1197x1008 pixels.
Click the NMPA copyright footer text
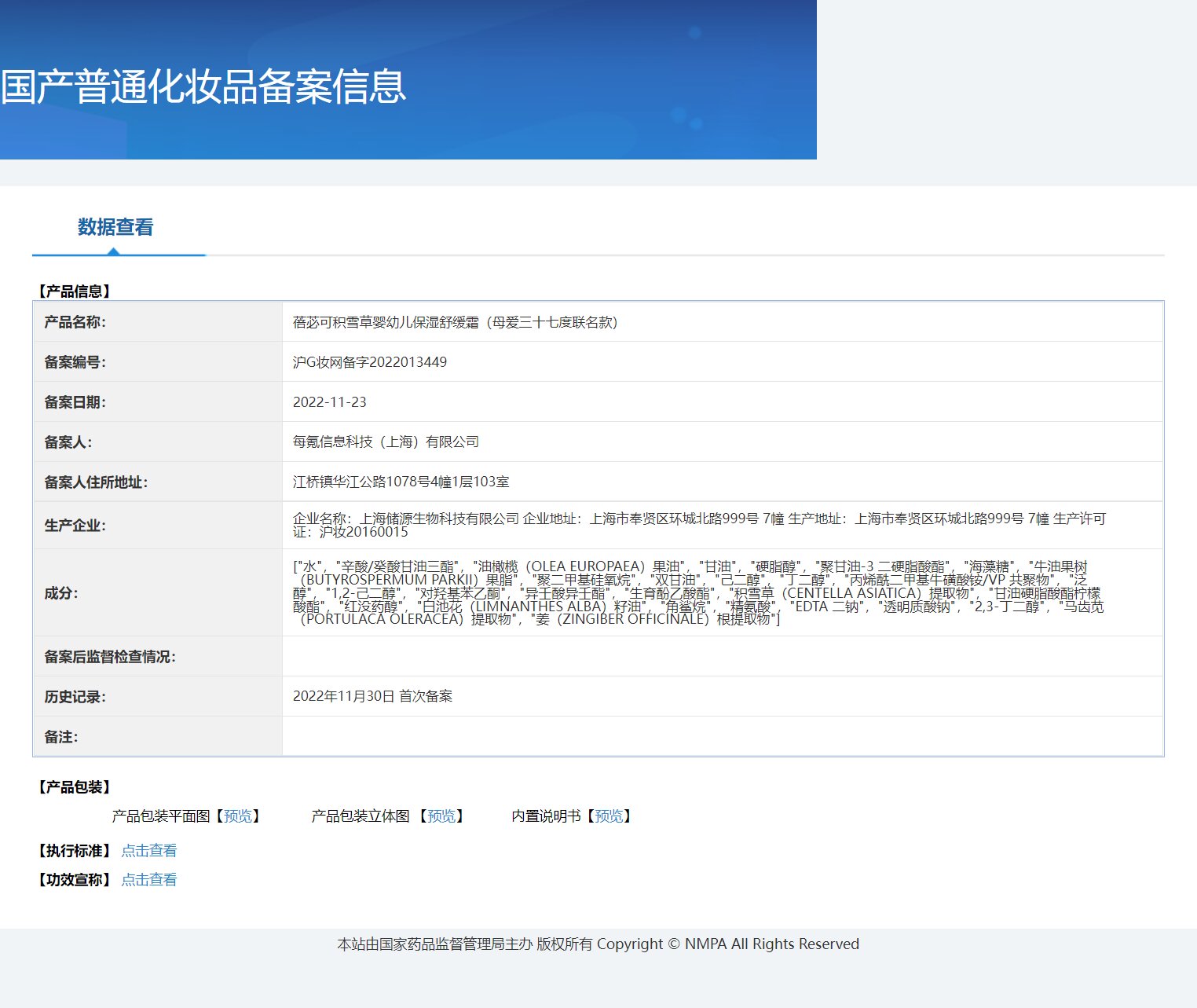point(598,944)
